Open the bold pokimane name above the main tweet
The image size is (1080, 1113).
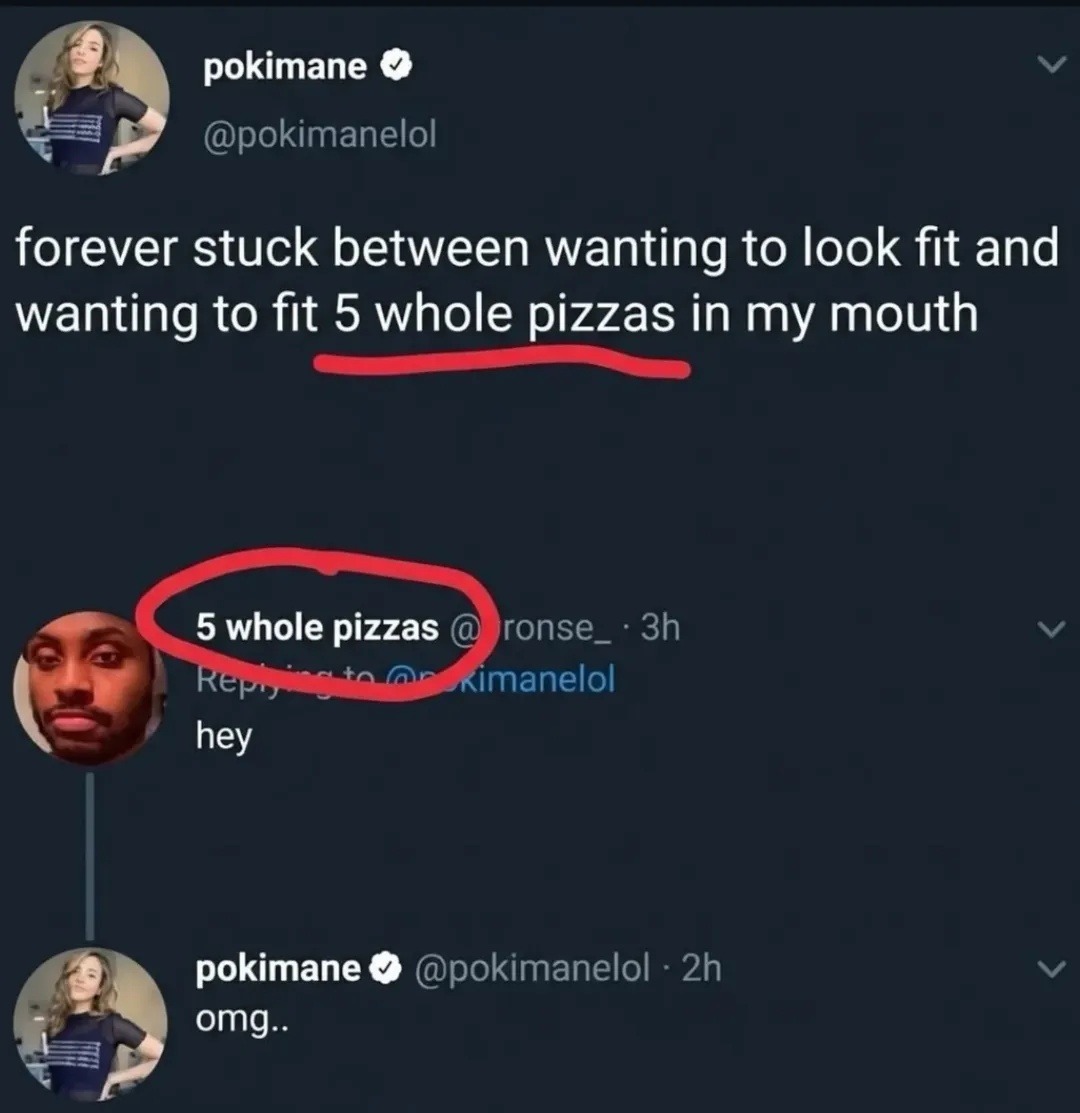[285, 68]
